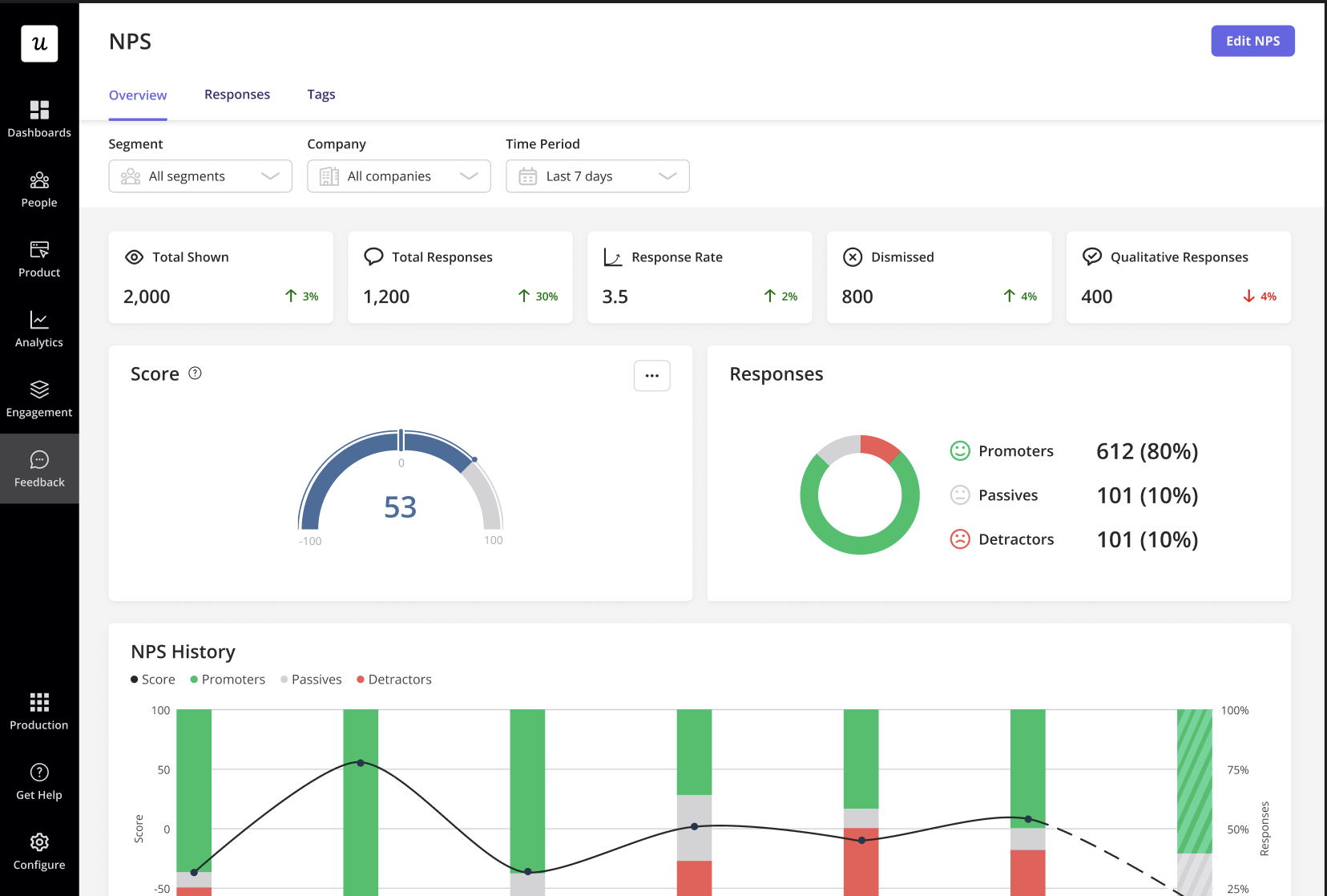Image resolution: width=1327 pixels, height=896 pixels.
Task: Toggle the Detractors series in NPS History legend
Action: (393, 679)
